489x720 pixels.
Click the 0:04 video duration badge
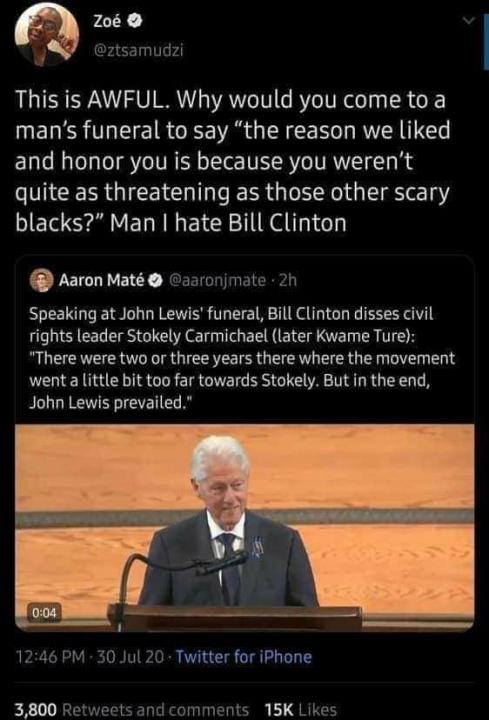[x=44, y=613]
